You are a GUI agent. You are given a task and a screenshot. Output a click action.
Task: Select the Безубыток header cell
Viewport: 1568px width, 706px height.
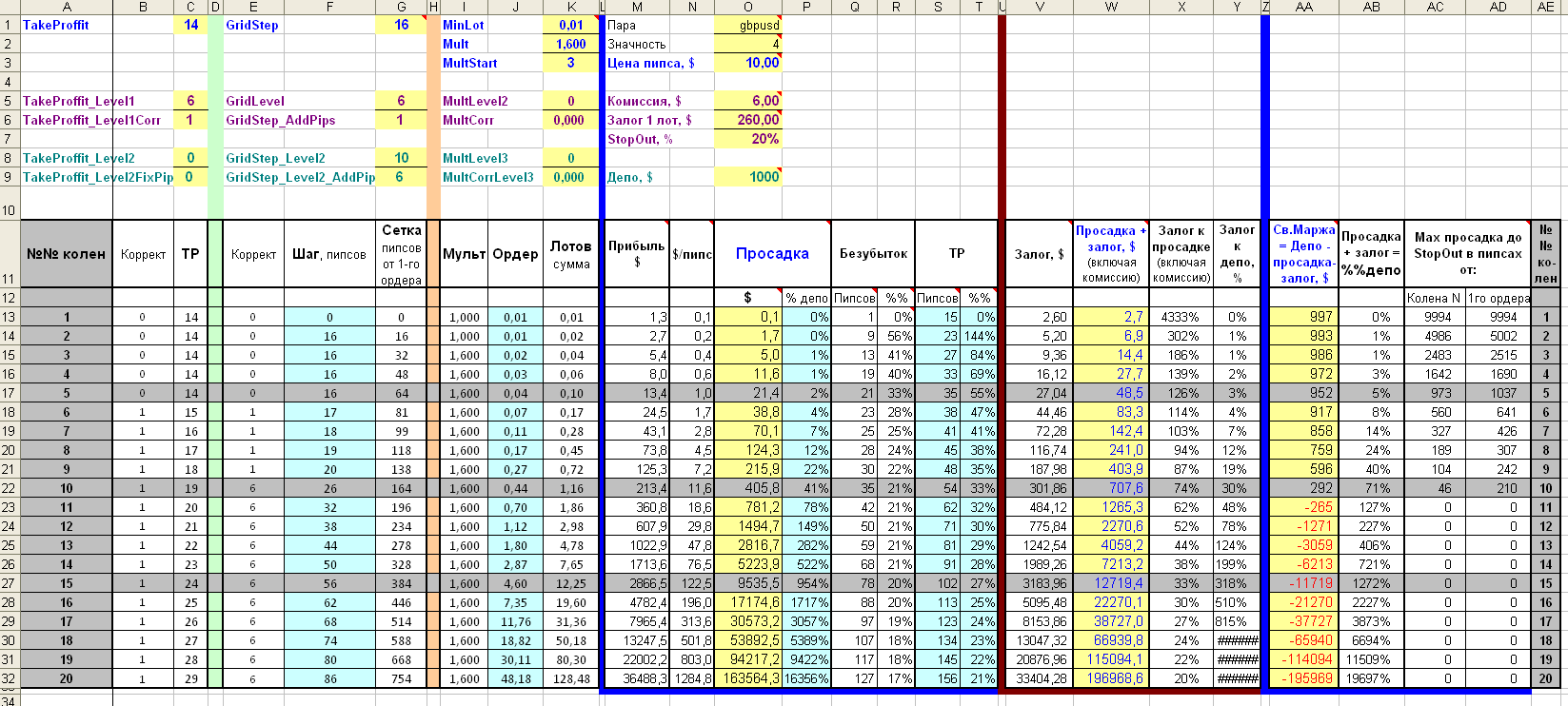point(873,254)
